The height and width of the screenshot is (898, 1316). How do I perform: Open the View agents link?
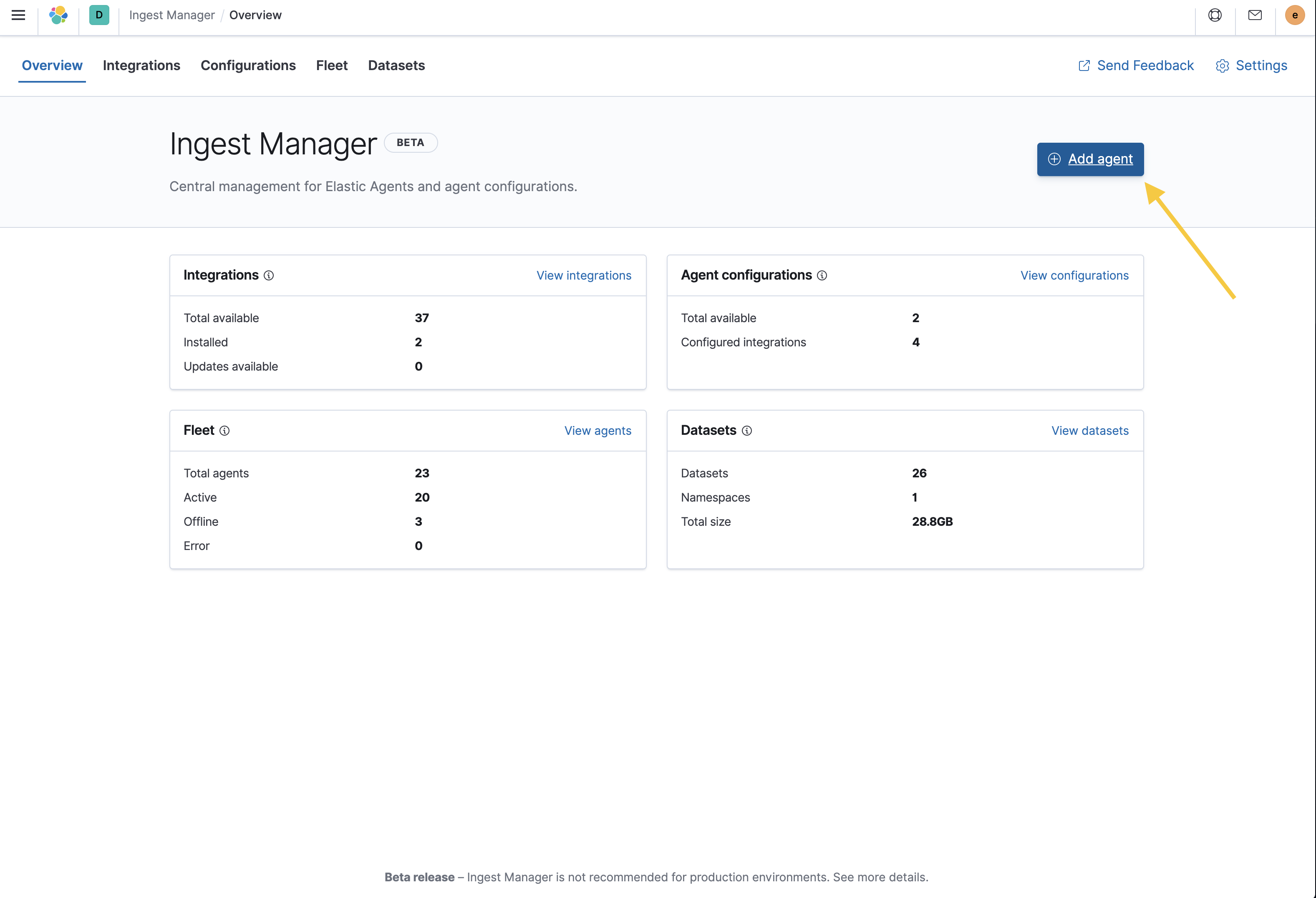597,431
